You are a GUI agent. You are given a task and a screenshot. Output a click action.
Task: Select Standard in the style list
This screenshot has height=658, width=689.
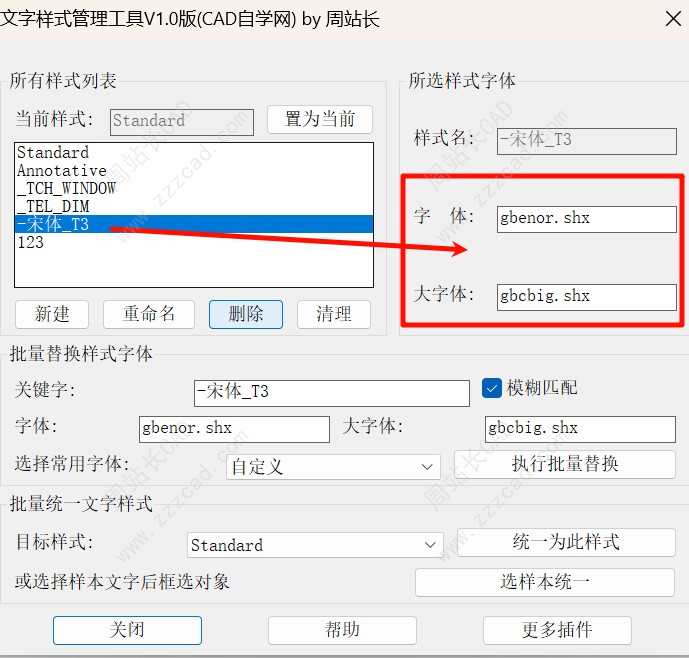(x=53, y=153)
